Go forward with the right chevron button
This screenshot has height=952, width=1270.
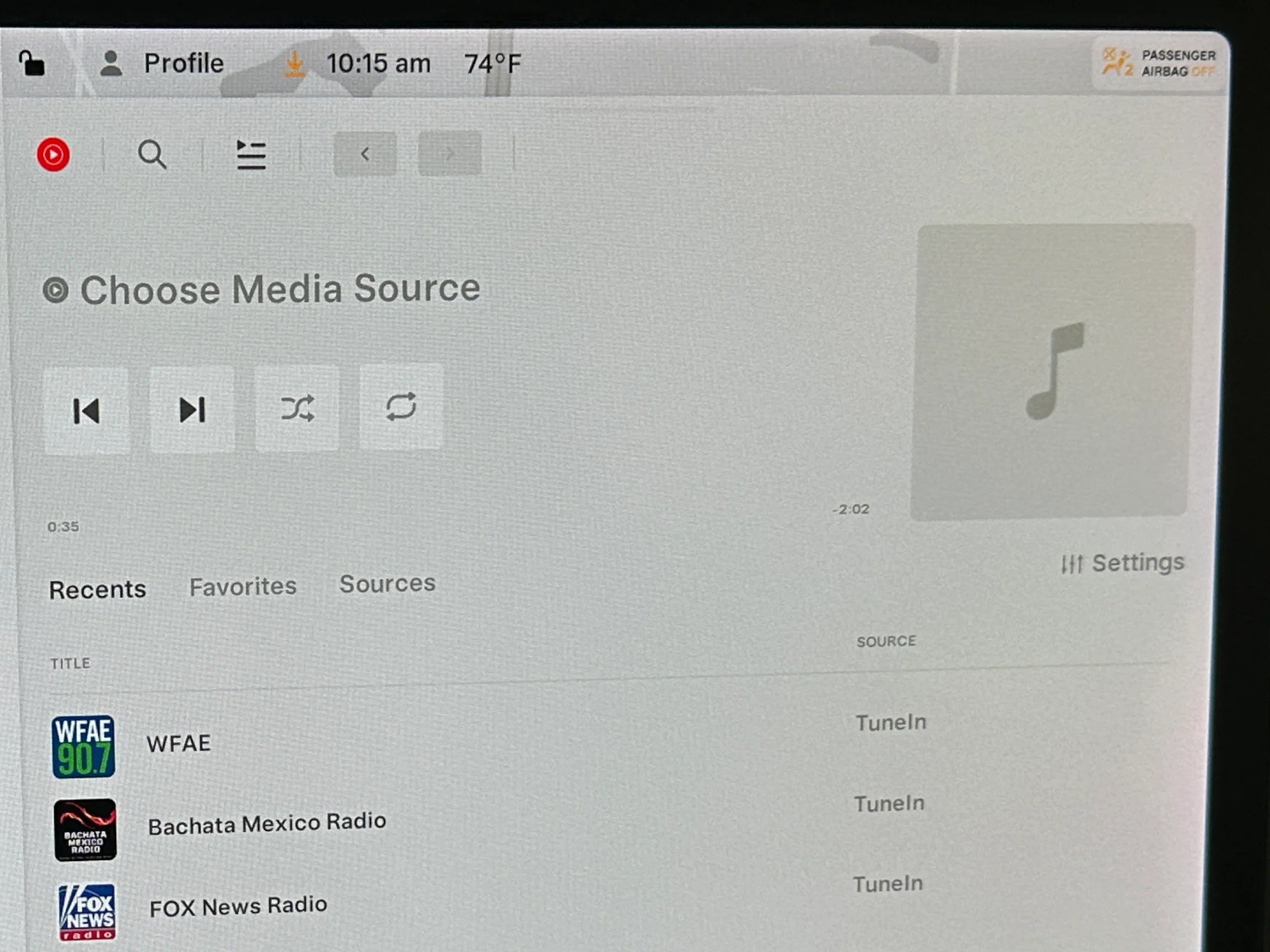point(450,153)
